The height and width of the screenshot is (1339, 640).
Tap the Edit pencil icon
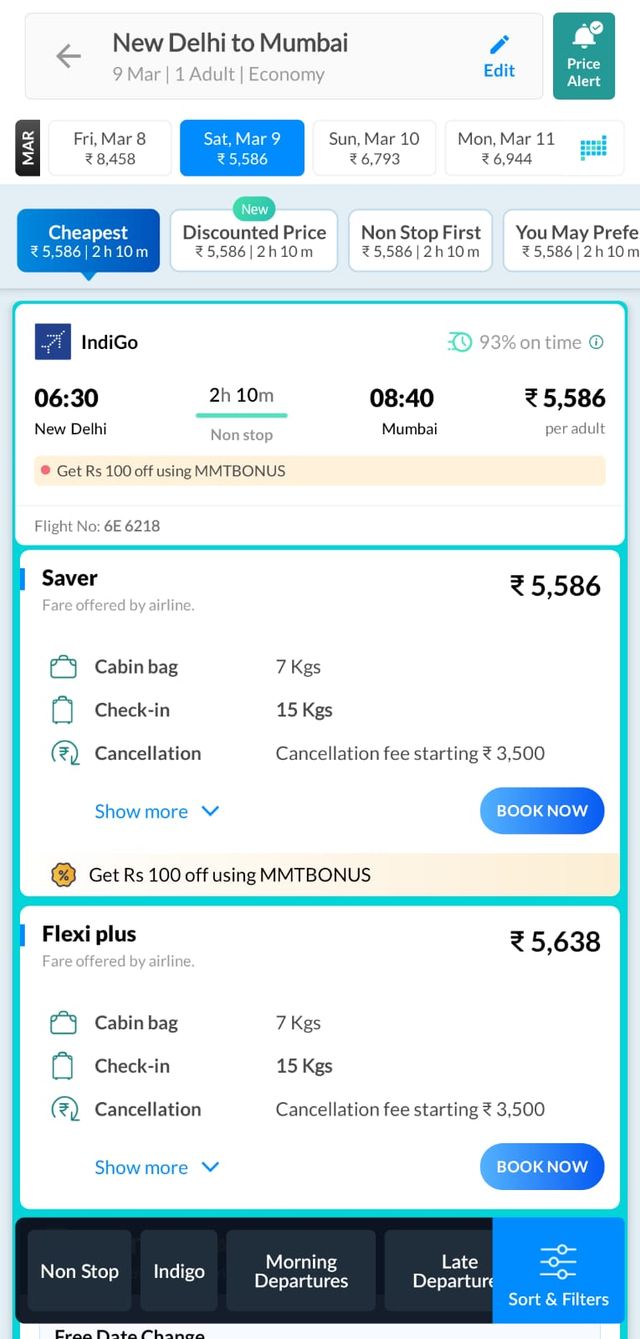click(x=499, y=45)
